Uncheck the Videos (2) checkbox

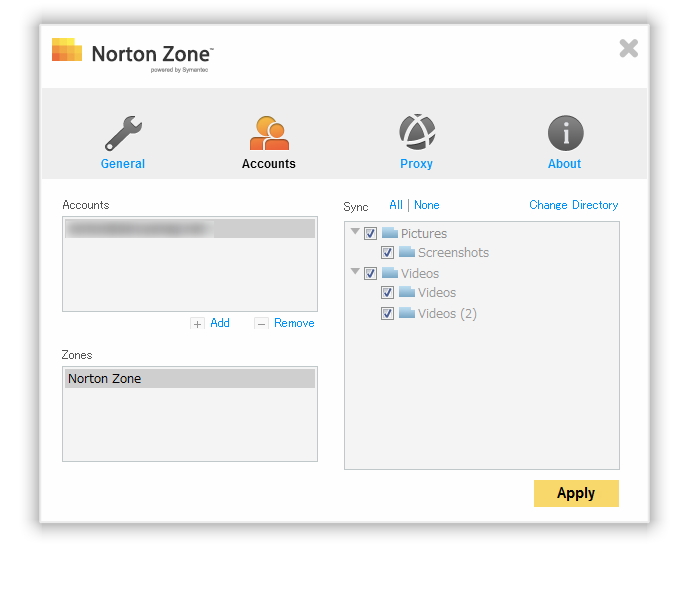click(387, 313)
